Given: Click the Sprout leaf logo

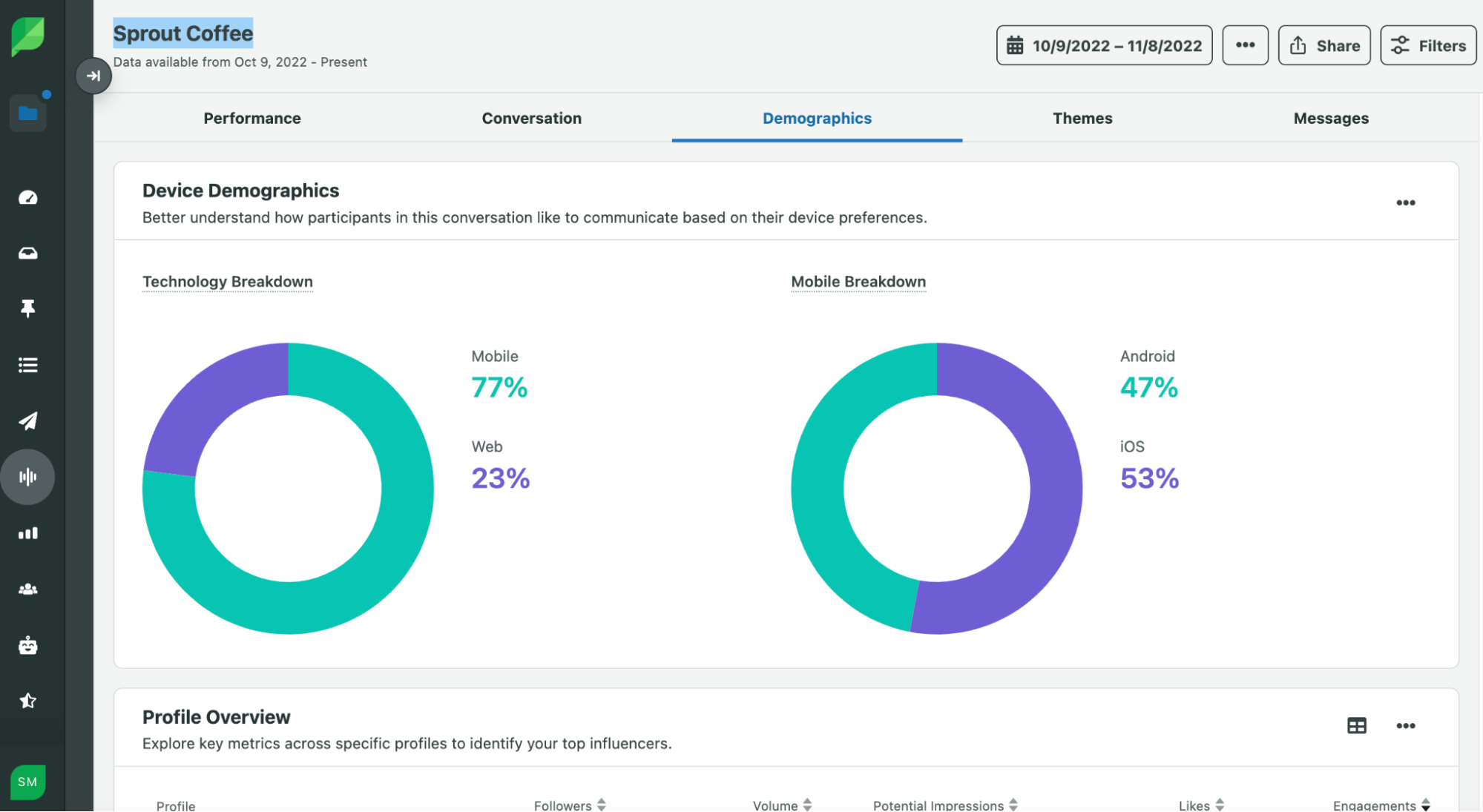Looking at the screenshot, I should tap(28, 36).
